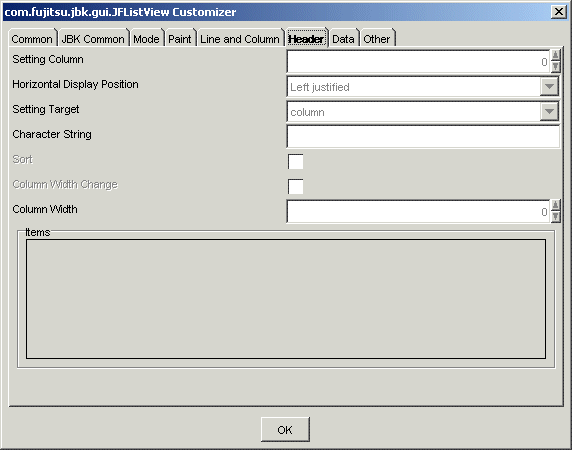Switch to the Common tab
This screenshot has width=572, height=450.
click(x=32, y=38)
